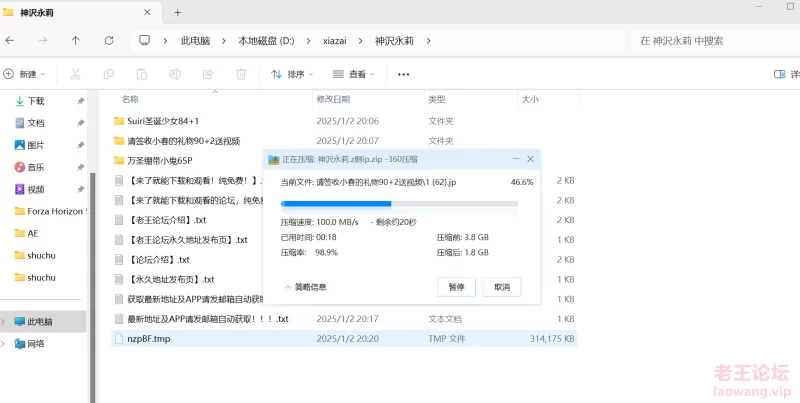Click the Paste icon in toolbar

click(142, 74)
